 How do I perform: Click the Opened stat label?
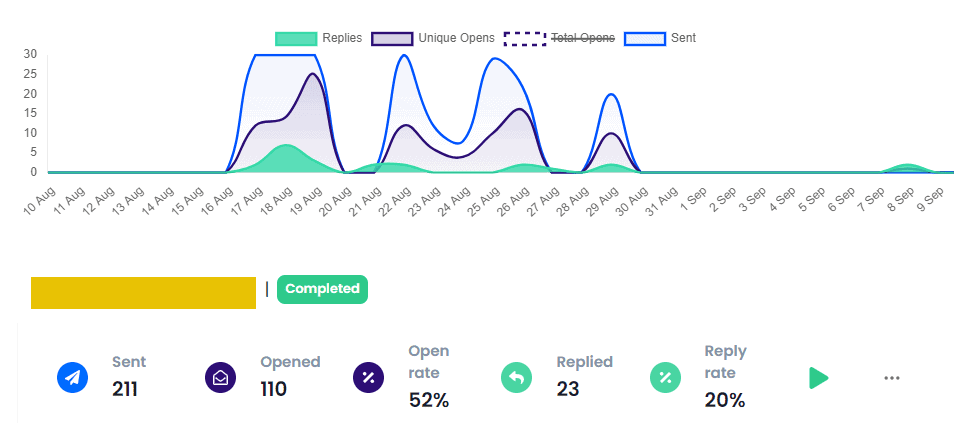[291, 362]
